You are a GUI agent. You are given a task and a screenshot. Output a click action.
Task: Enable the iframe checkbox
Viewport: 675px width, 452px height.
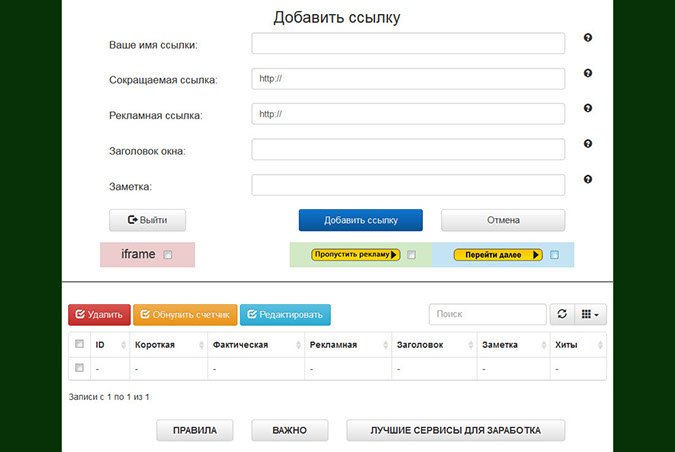(x=168, y=255)
